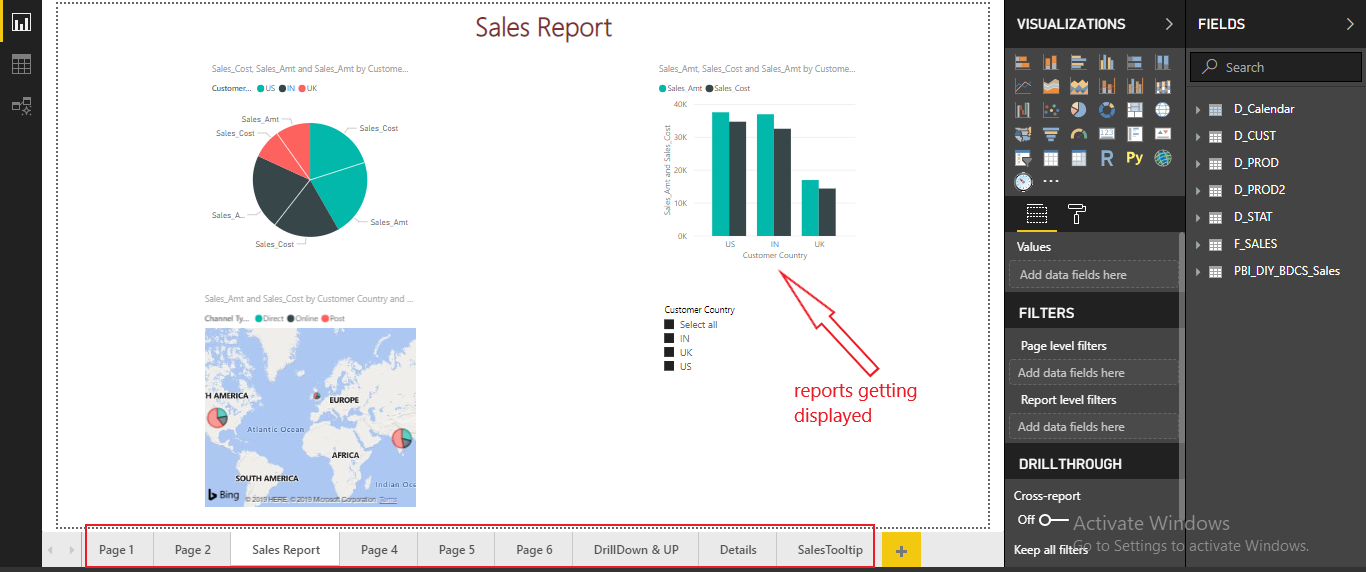Select the 100% stacked bar chart visualization
Screen dimensions: 1366x572
coord(1135,62)
